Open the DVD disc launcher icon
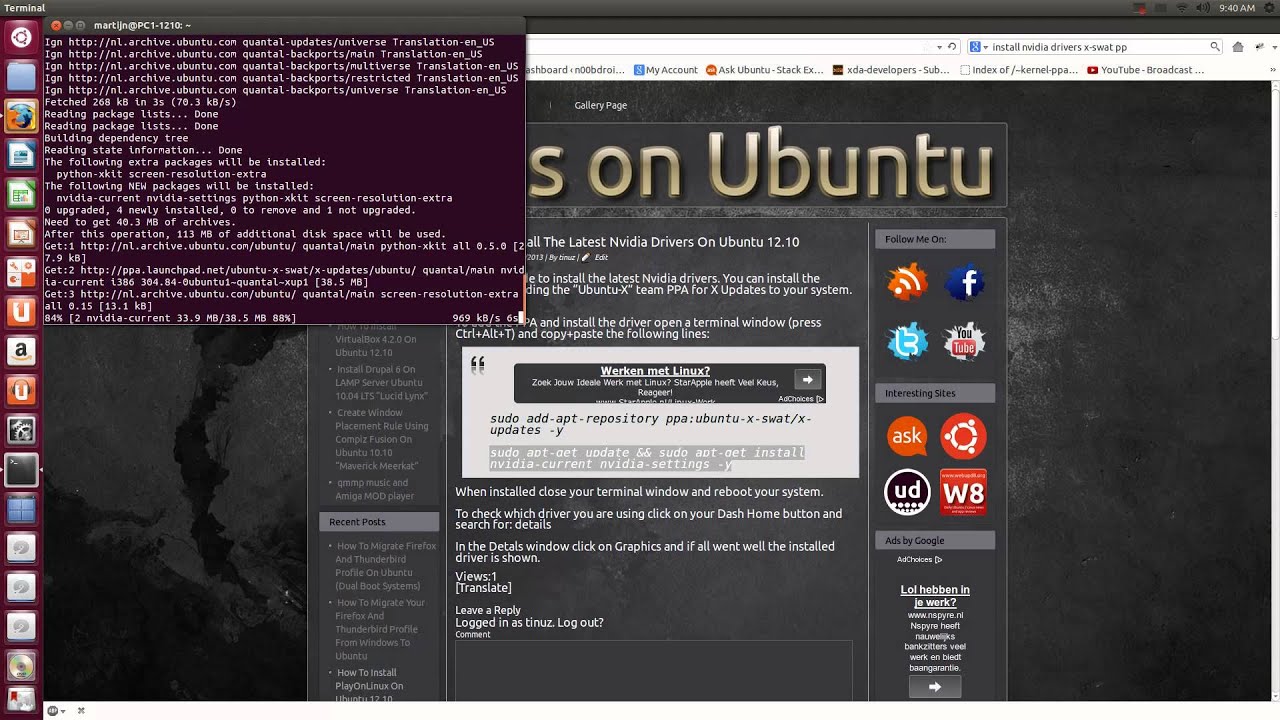The width and height of the screenshot is (1280, 720). click(x=21, y=666)
